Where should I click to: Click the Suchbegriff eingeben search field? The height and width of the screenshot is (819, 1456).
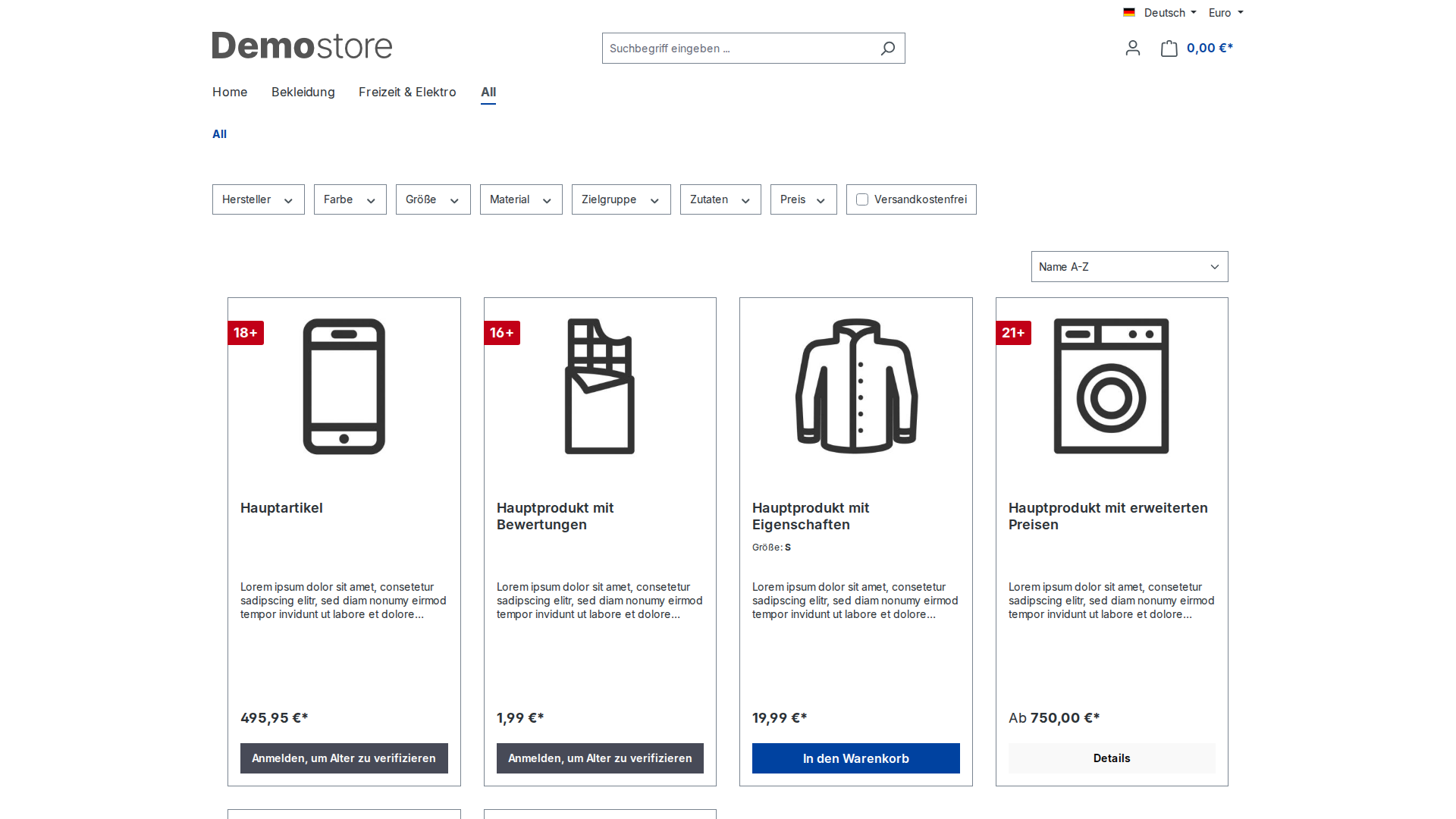739,49
